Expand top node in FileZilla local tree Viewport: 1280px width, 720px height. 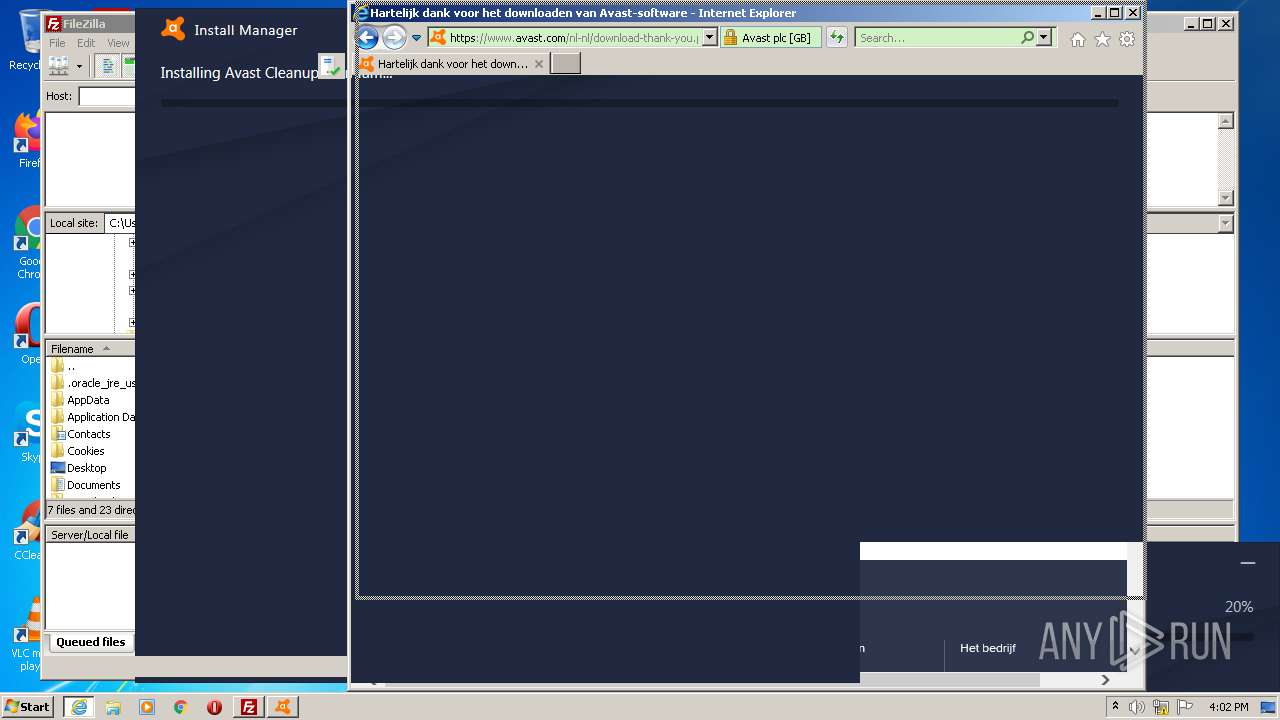tap(131, 242)
